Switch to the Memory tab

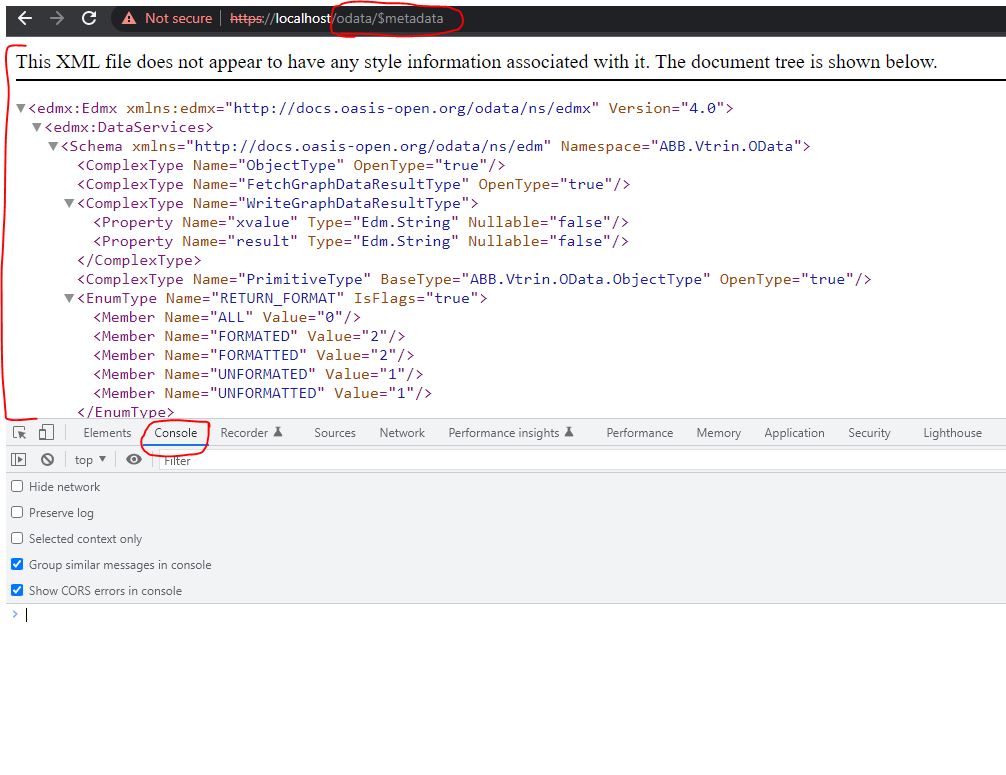pos(719,433)
